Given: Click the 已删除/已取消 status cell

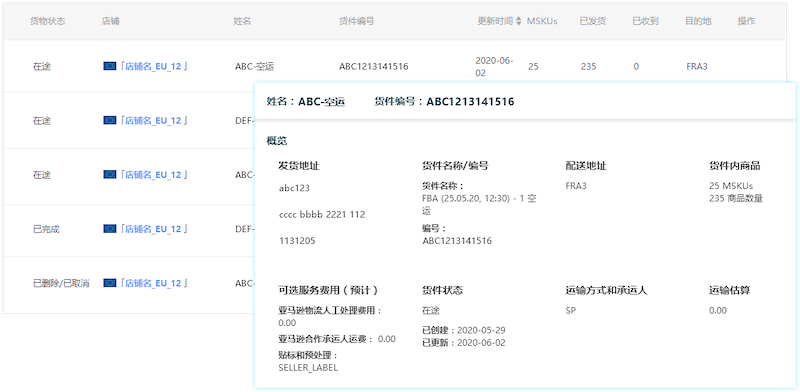Looking at the screenshot, I should pyautogui.click(x=61, y=283).
